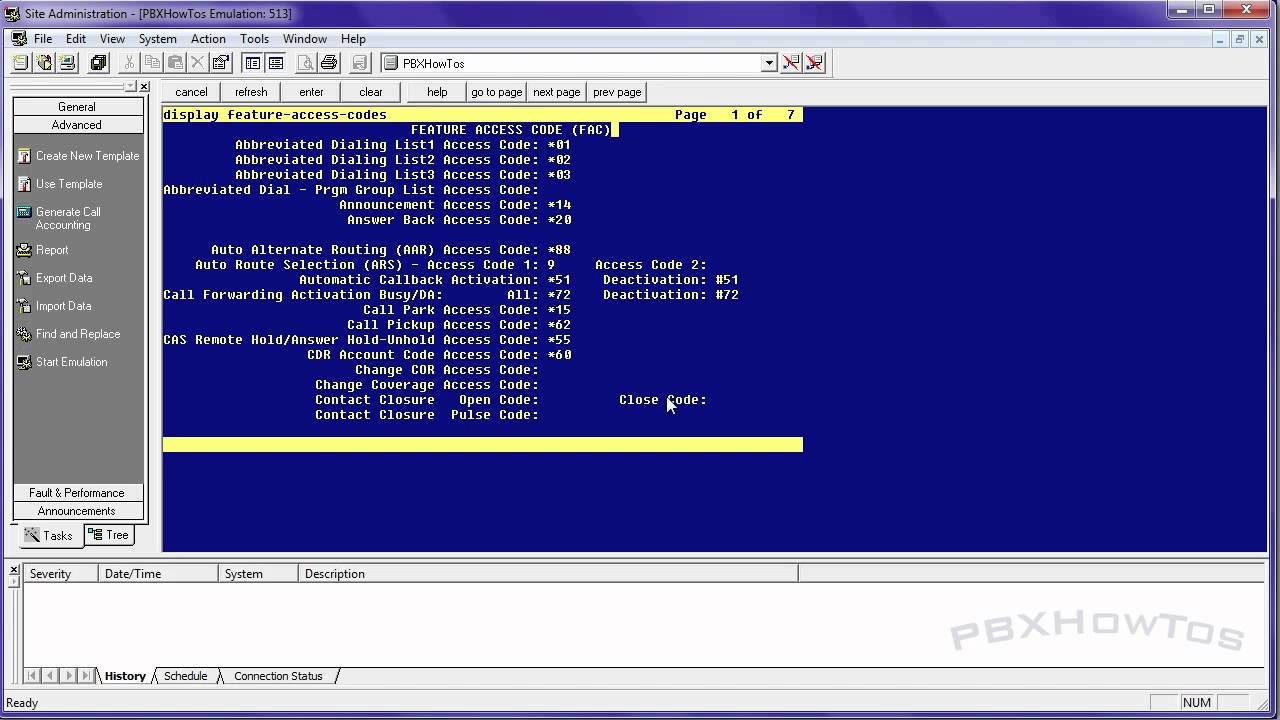Click the stacked windows toolbar icon

(x=98, y=63)
